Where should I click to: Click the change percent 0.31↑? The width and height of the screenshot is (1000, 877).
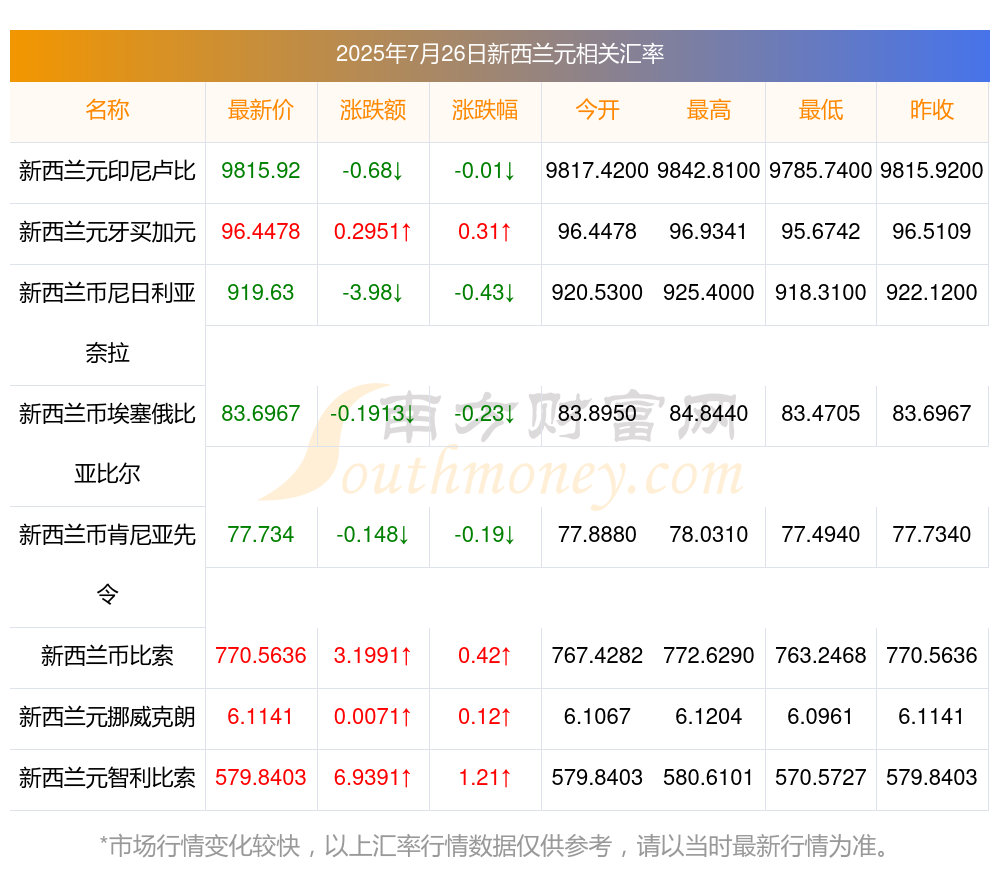click(x=485, y=232)
